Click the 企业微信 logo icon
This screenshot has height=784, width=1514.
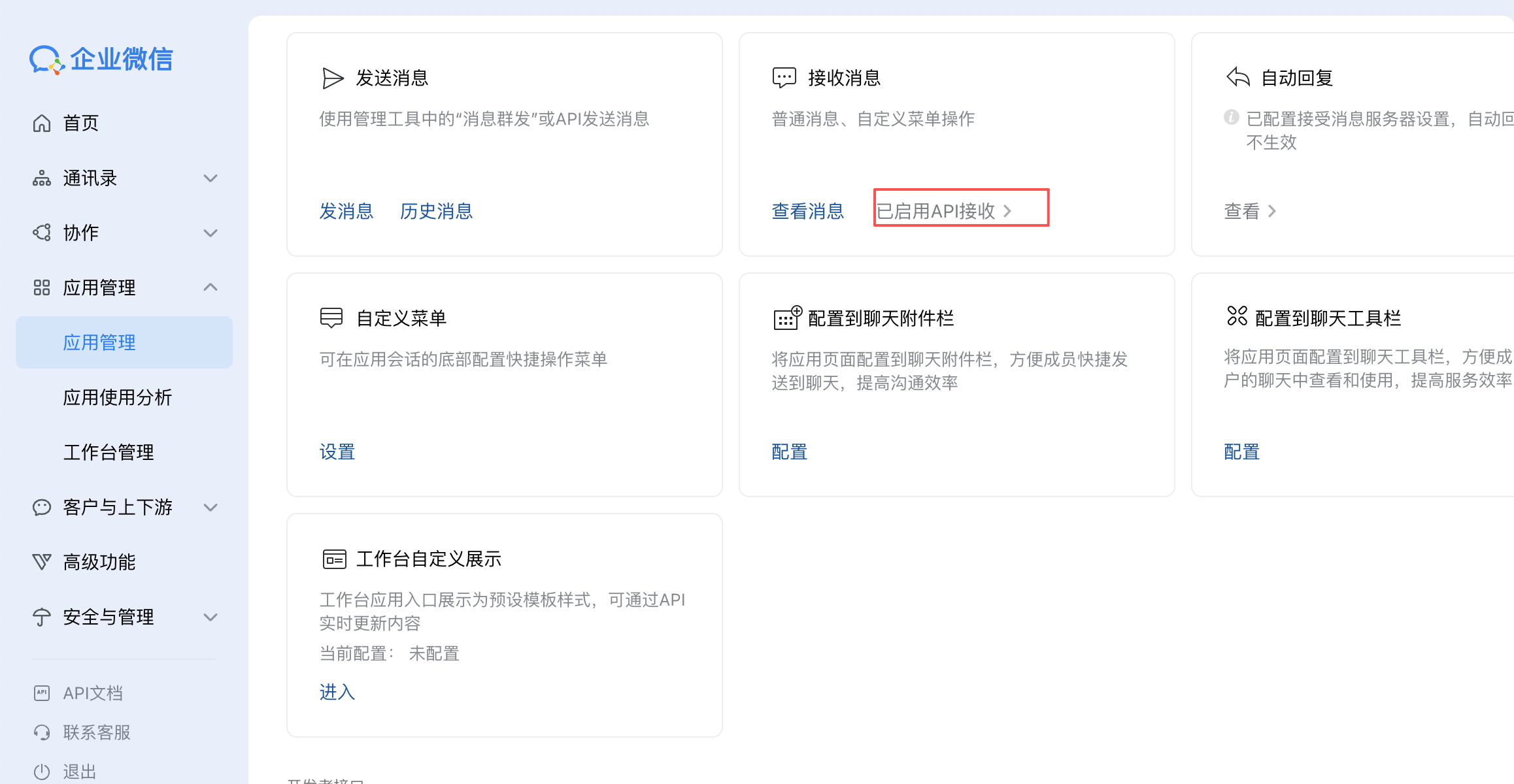point(46,59)
